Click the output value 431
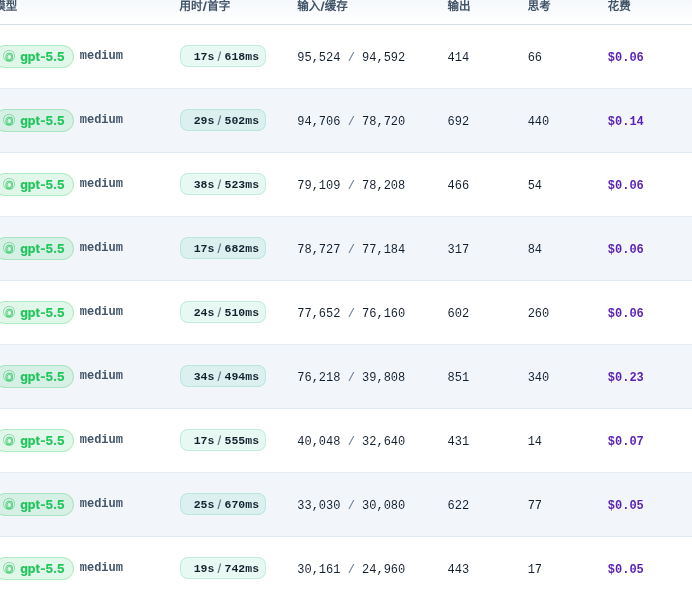The image size is (692, 593). [x=458, y=441]
